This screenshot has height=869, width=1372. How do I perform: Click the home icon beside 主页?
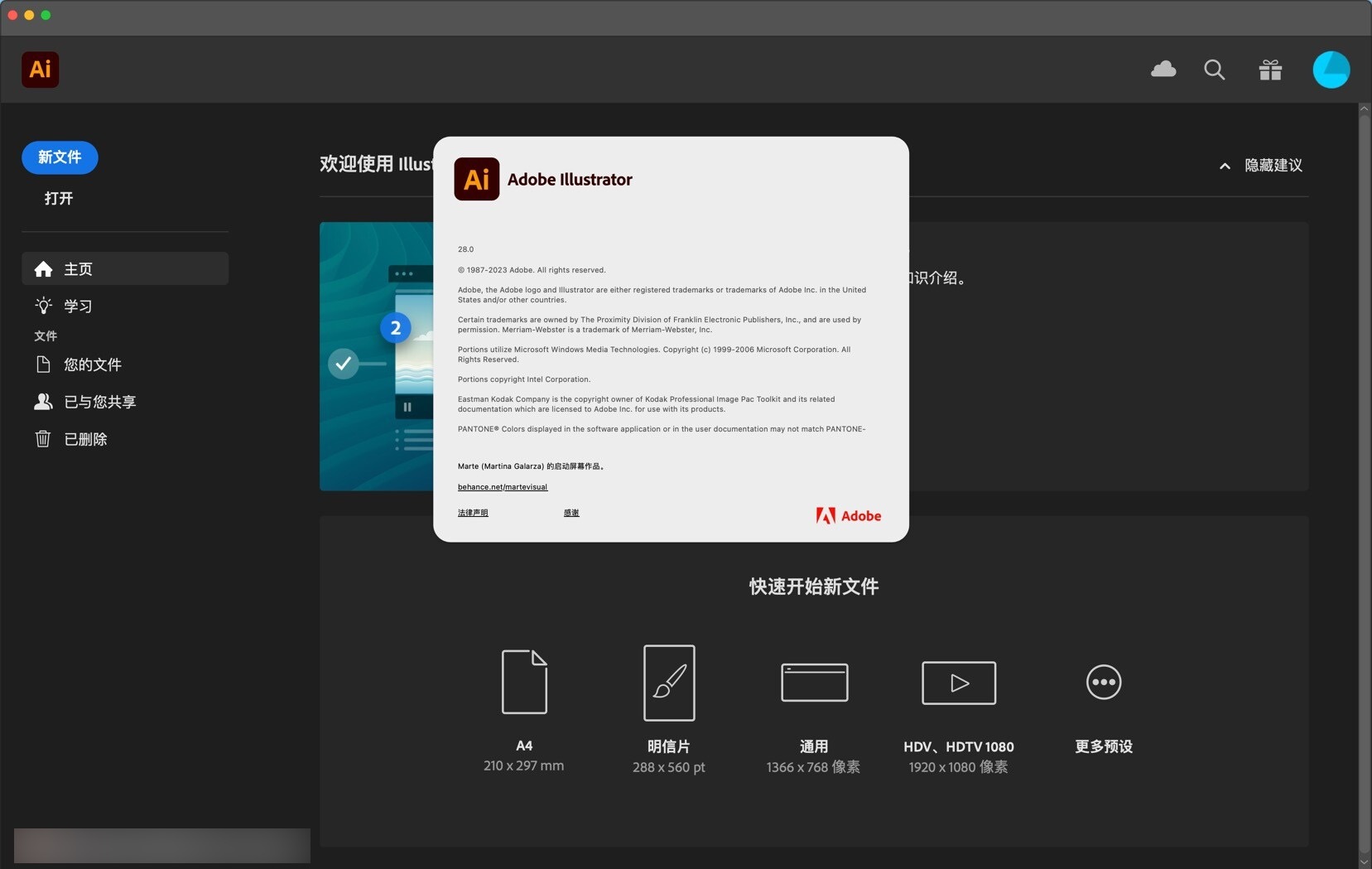[x=43, y=268]
